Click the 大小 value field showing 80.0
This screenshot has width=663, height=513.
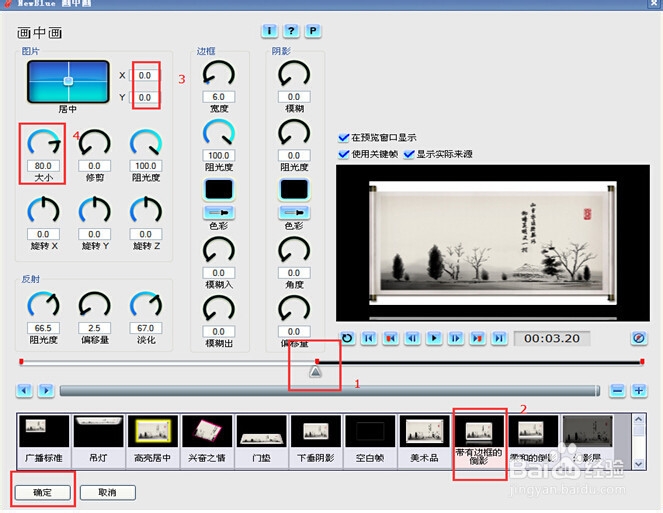(x=43, y=166)
